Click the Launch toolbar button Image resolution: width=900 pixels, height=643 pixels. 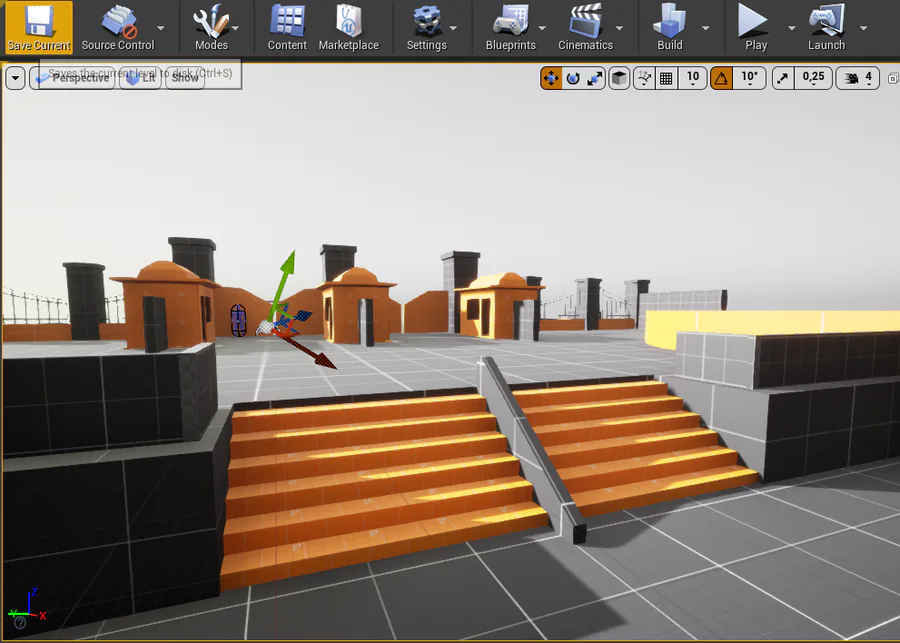pos(827,28)
